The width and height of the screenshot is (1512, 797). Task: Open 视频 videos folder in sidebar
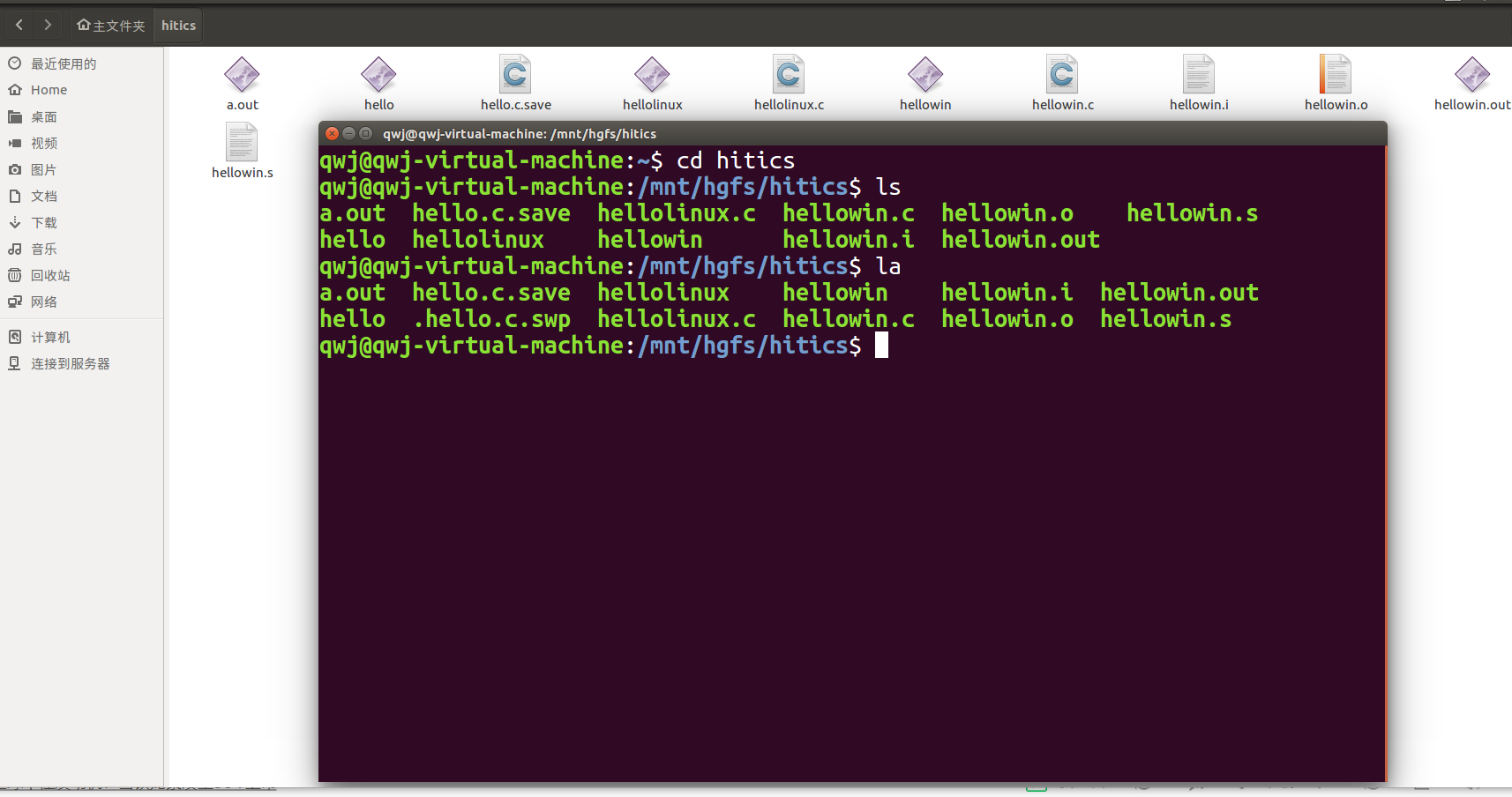(81, 143)
